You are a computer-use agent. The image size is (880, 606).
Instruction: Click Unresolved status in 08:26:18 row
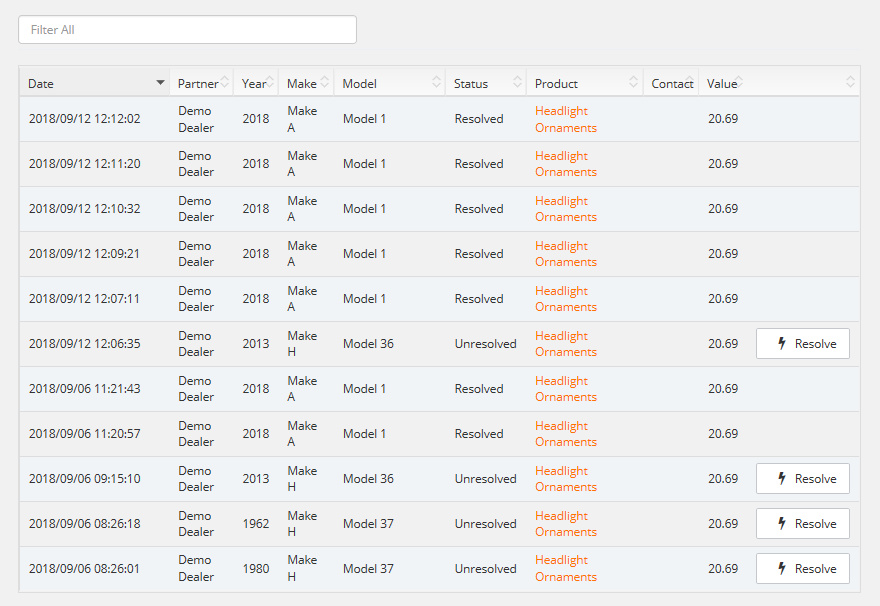tap(485, 524)
